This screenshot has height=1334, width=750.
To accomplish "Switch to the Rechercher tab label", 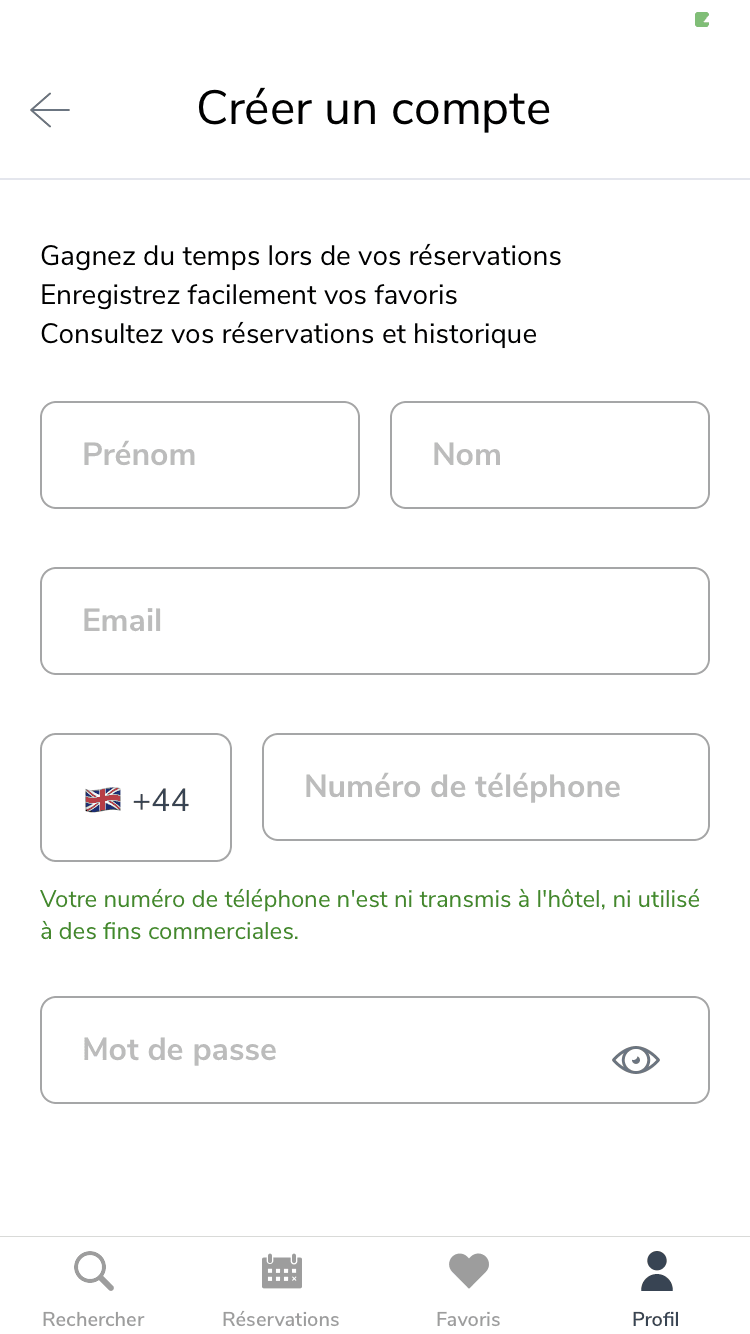I will (x=94, y=1319).
